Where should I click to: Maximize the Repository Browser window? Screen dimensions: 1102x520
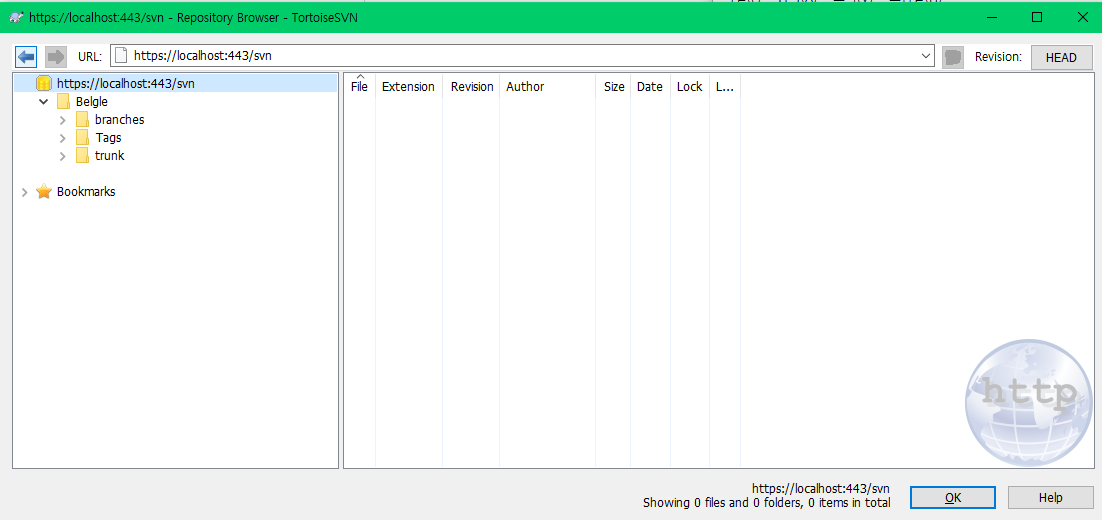coord(1037,18)
